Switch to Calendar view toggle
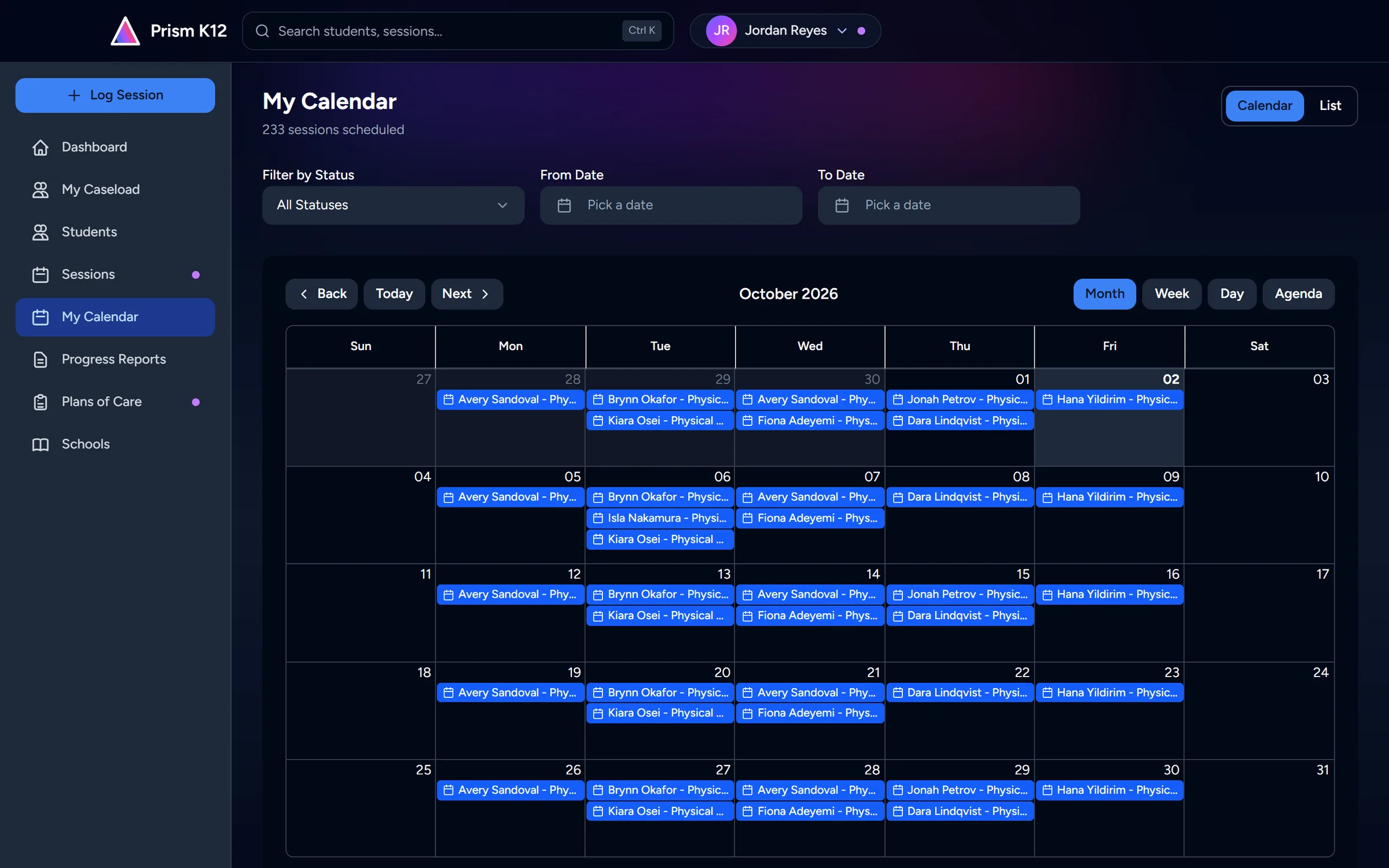Image resolution: width=1389 pixels, height=868 pixels. point(1265,105)
